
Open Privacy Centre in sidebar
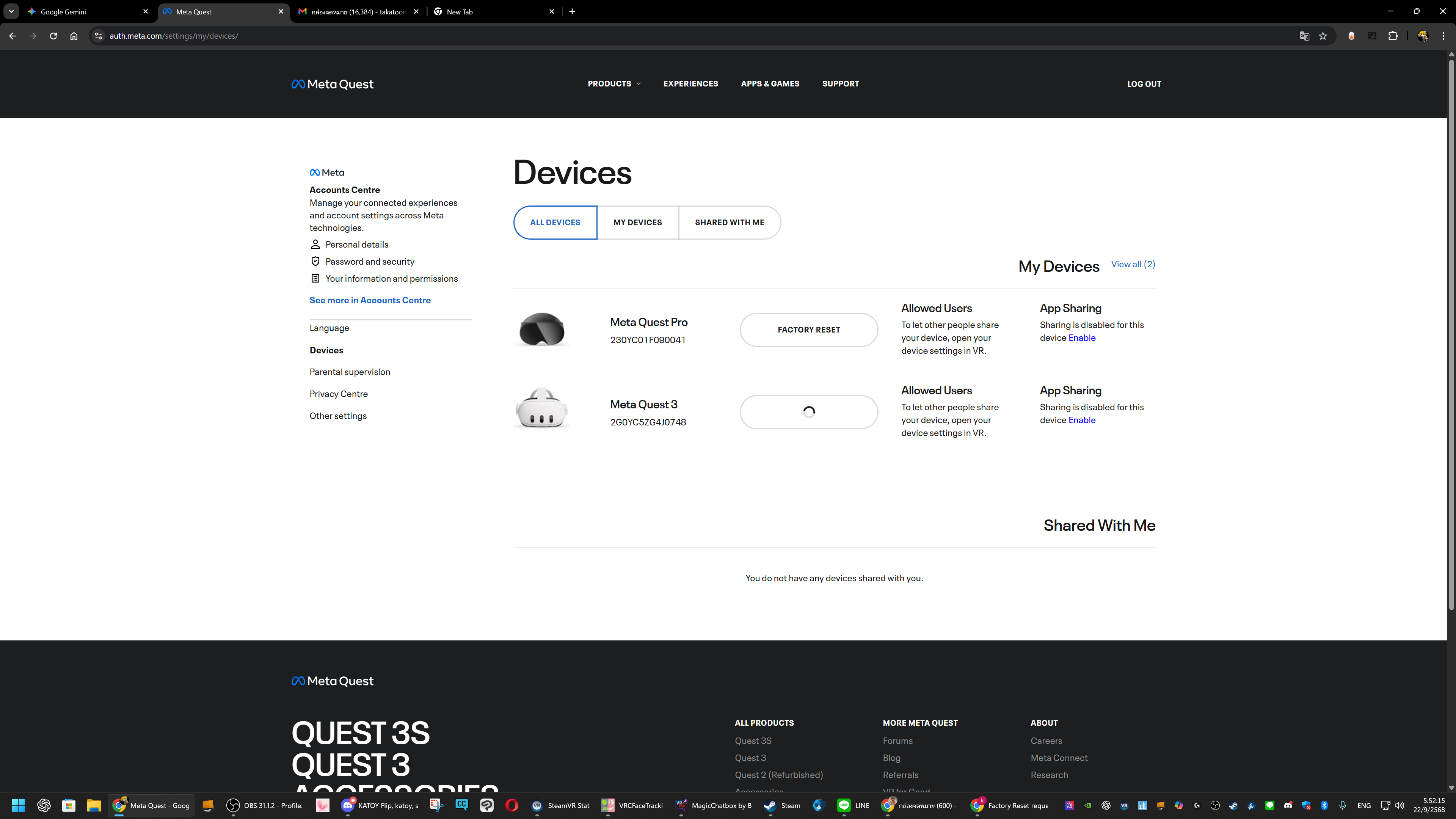338,394
